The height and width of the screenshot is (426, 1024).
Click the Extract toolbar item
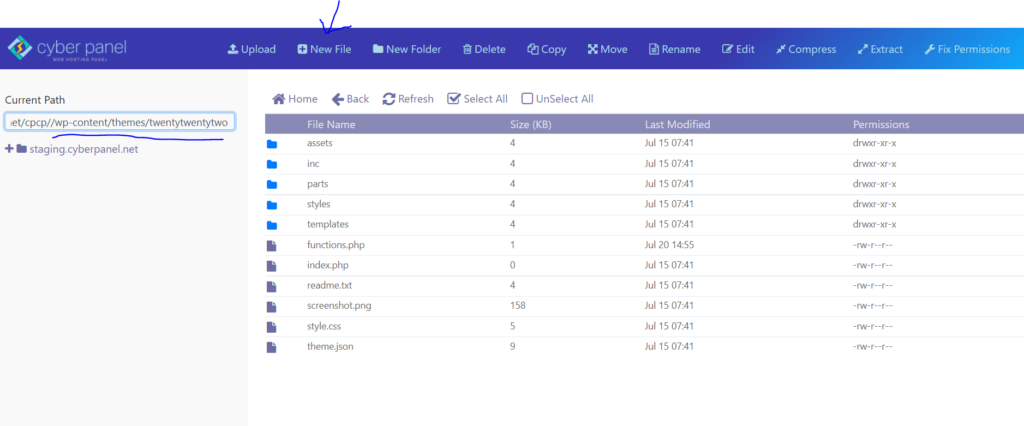coord(880,49)
